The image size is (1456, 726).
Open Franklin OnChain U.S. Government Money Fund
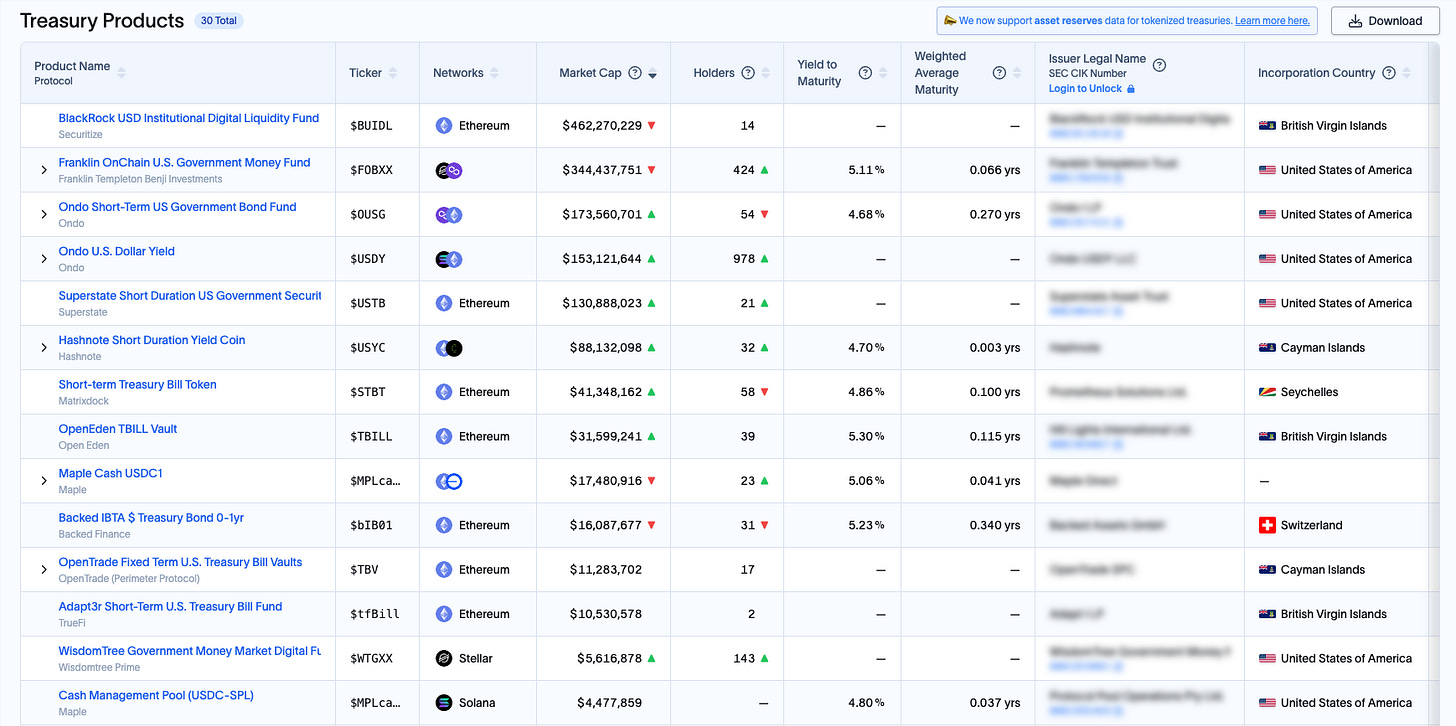pos(184,162)
